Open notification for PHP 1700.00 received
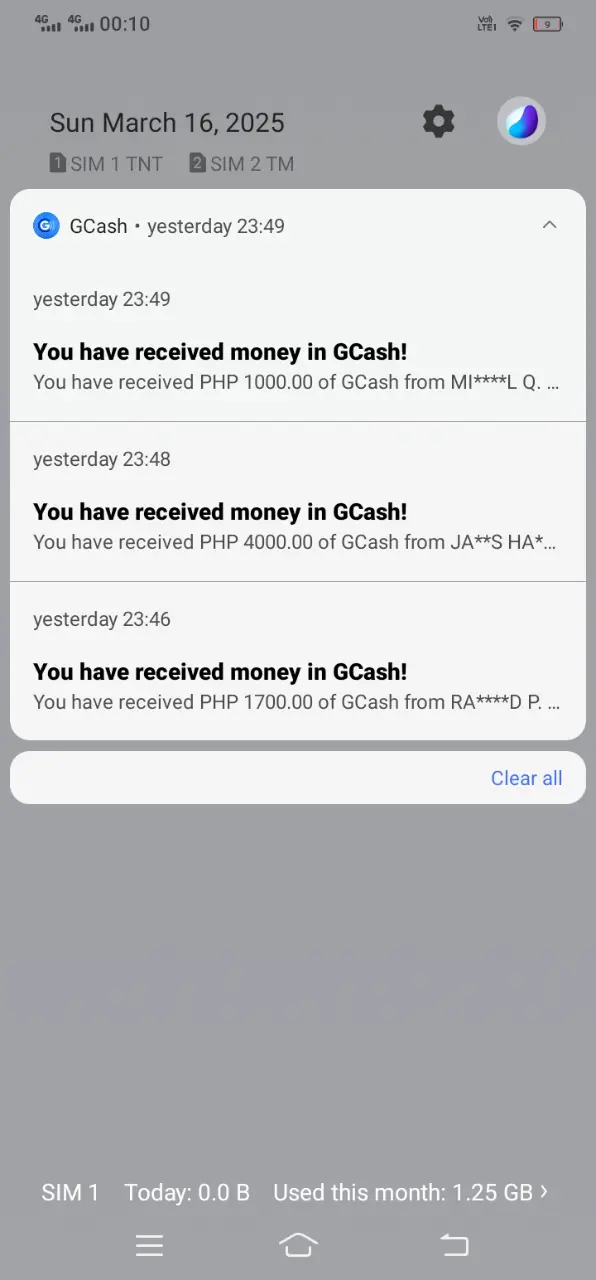This screenshot has width=596, height=1280. point(298,661)
